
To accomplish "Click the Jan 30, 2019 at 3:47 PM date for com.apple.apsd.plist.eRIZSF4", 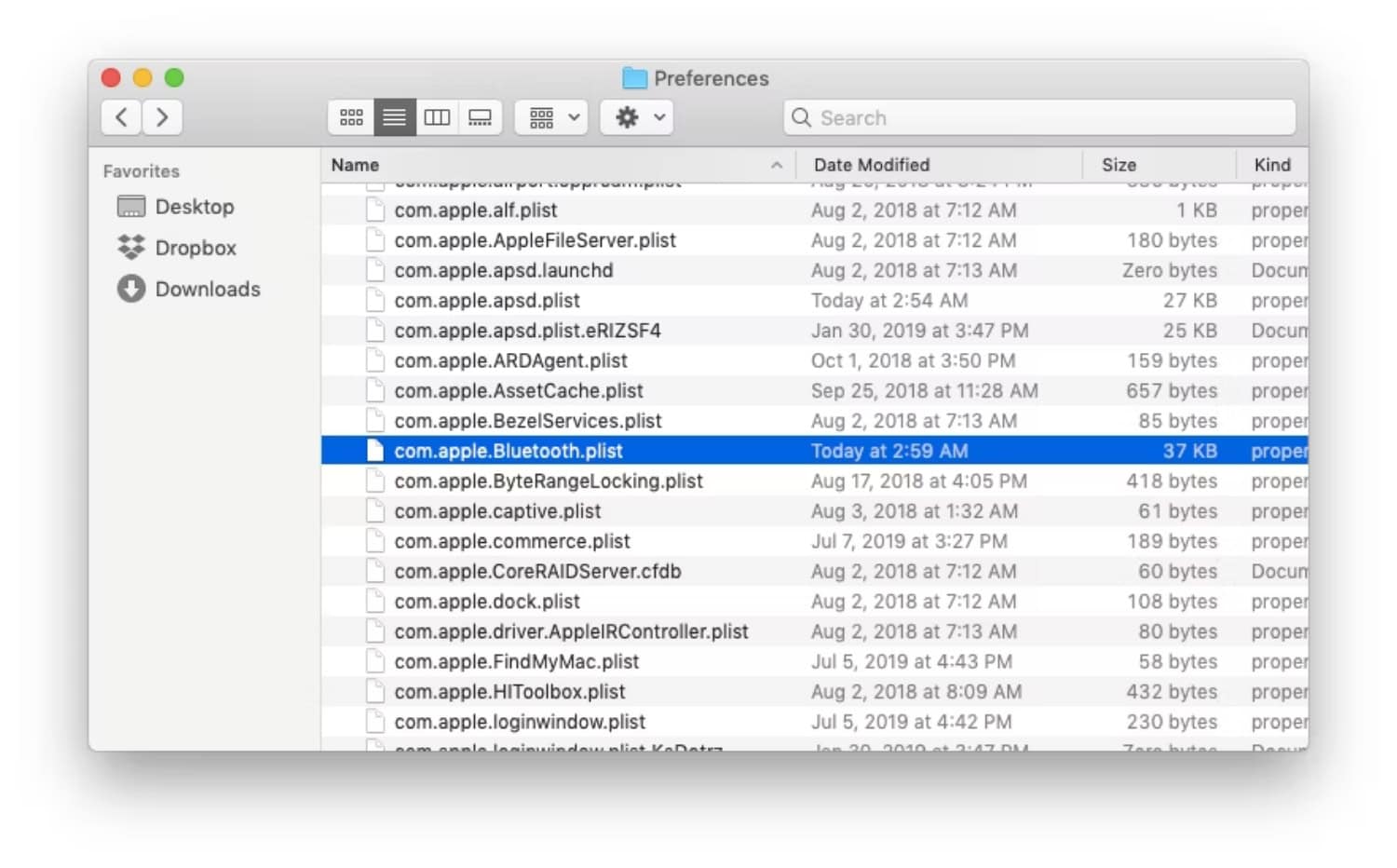I will (919, 331).
